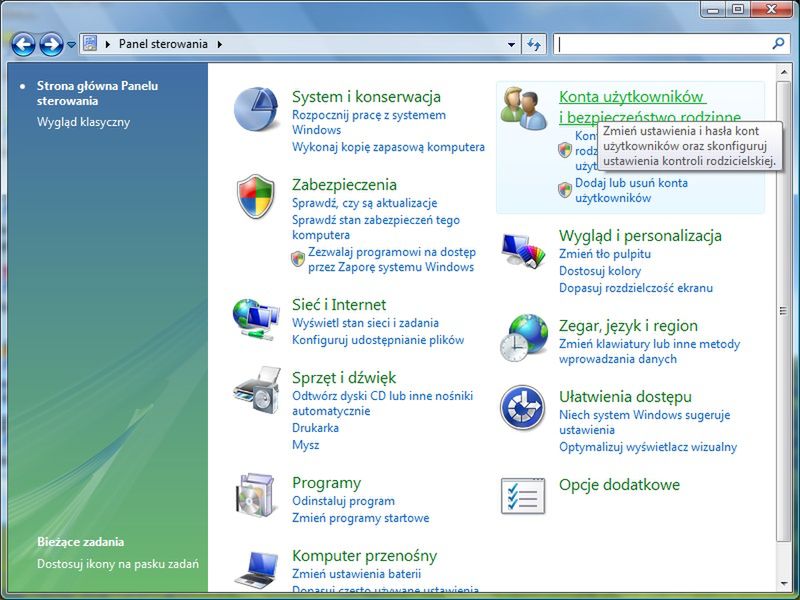Click inside the search input field
The width and height of the screenshot is (800, 600).
(662, 44)
